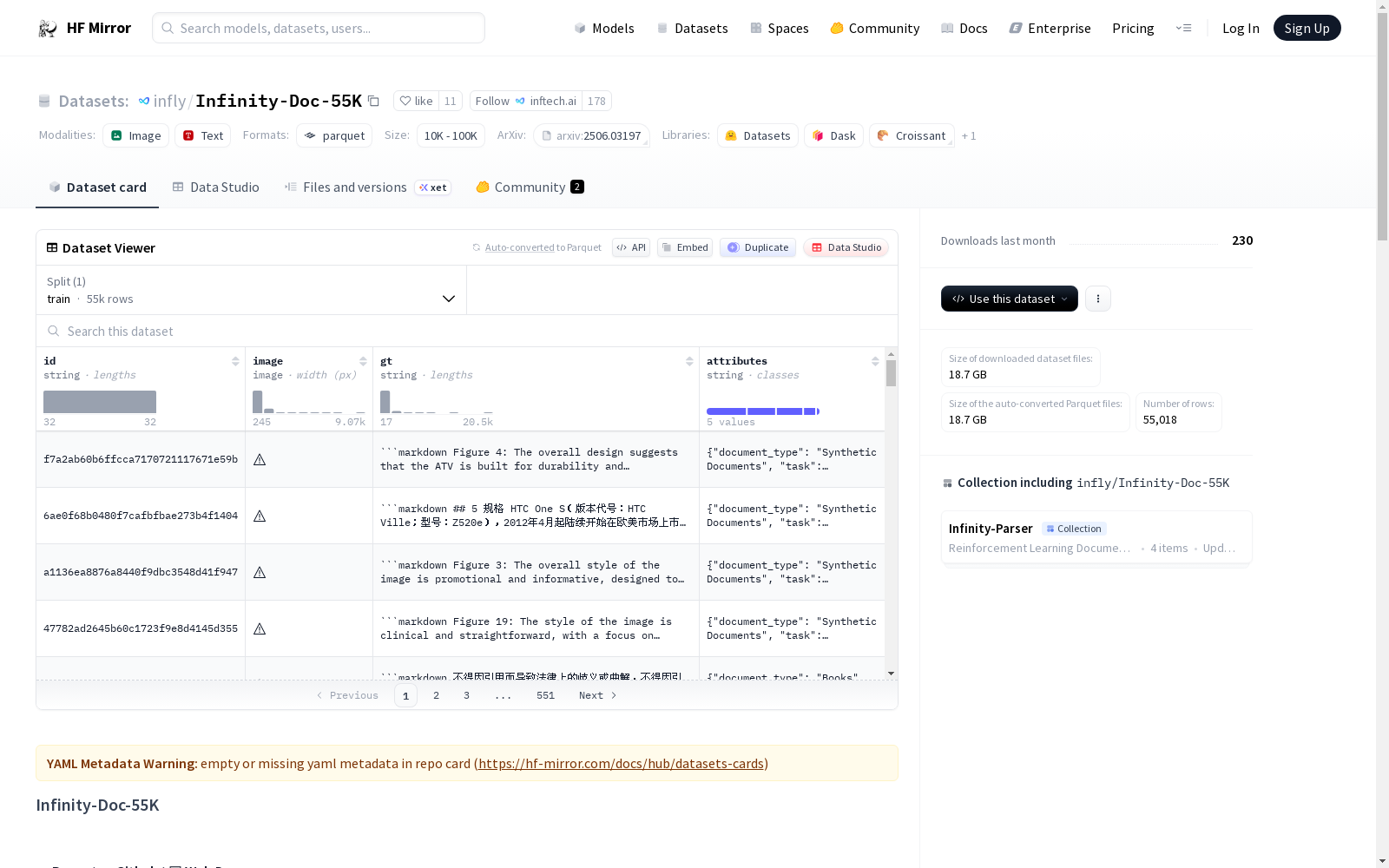Viewport: 1389px width, 868px height.
Task: Click the attributes classes distribution bar
Action: tap(763, 411)
